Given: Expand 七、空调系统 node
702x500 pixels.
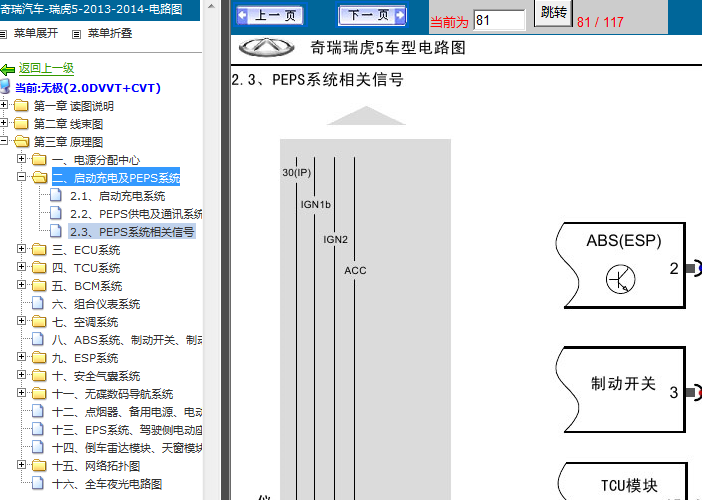Looking at the screenshot, I should pos(21,321).
